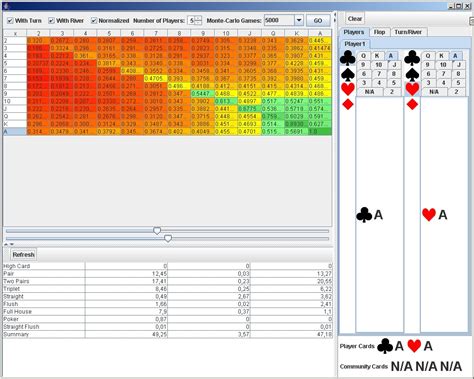
Task: Click the heart icon beside Player Cards label
Action: pos(414,346)
